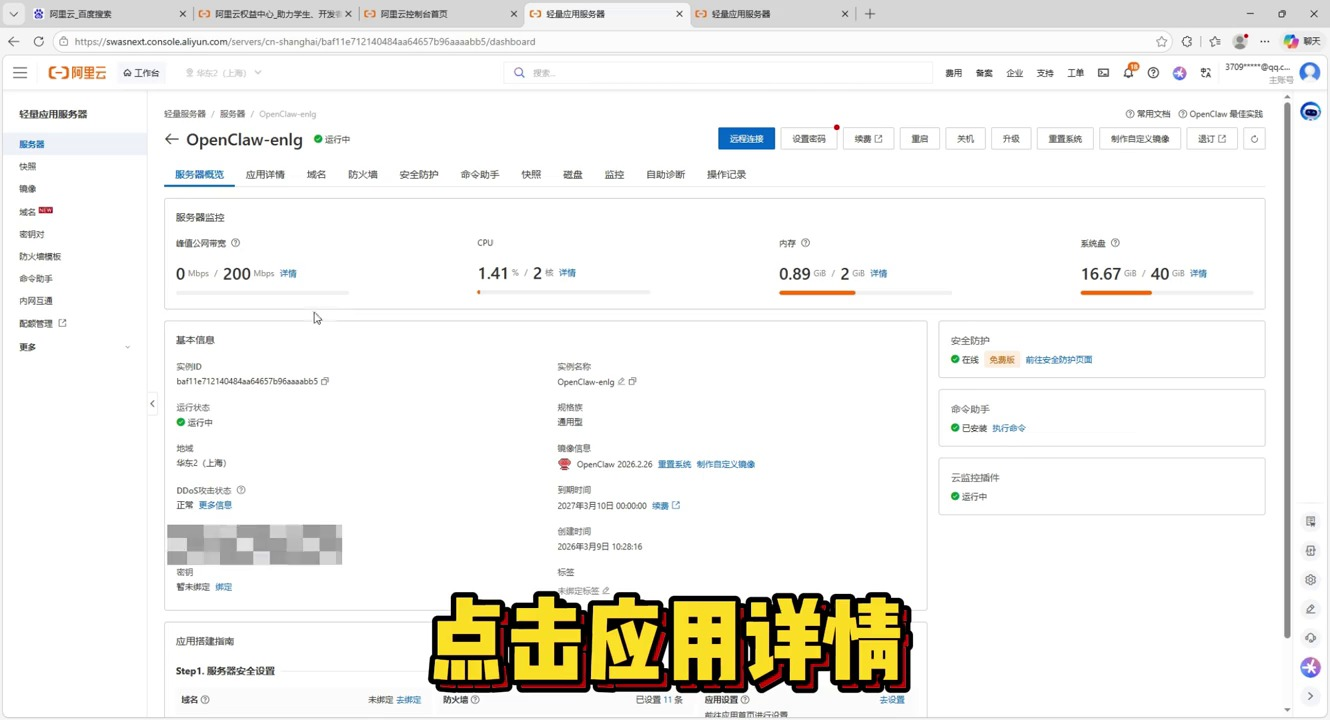Open the 操作记录 tab
The width and height of the screenshot is (1330, 720).
click(x=726, y=174)
